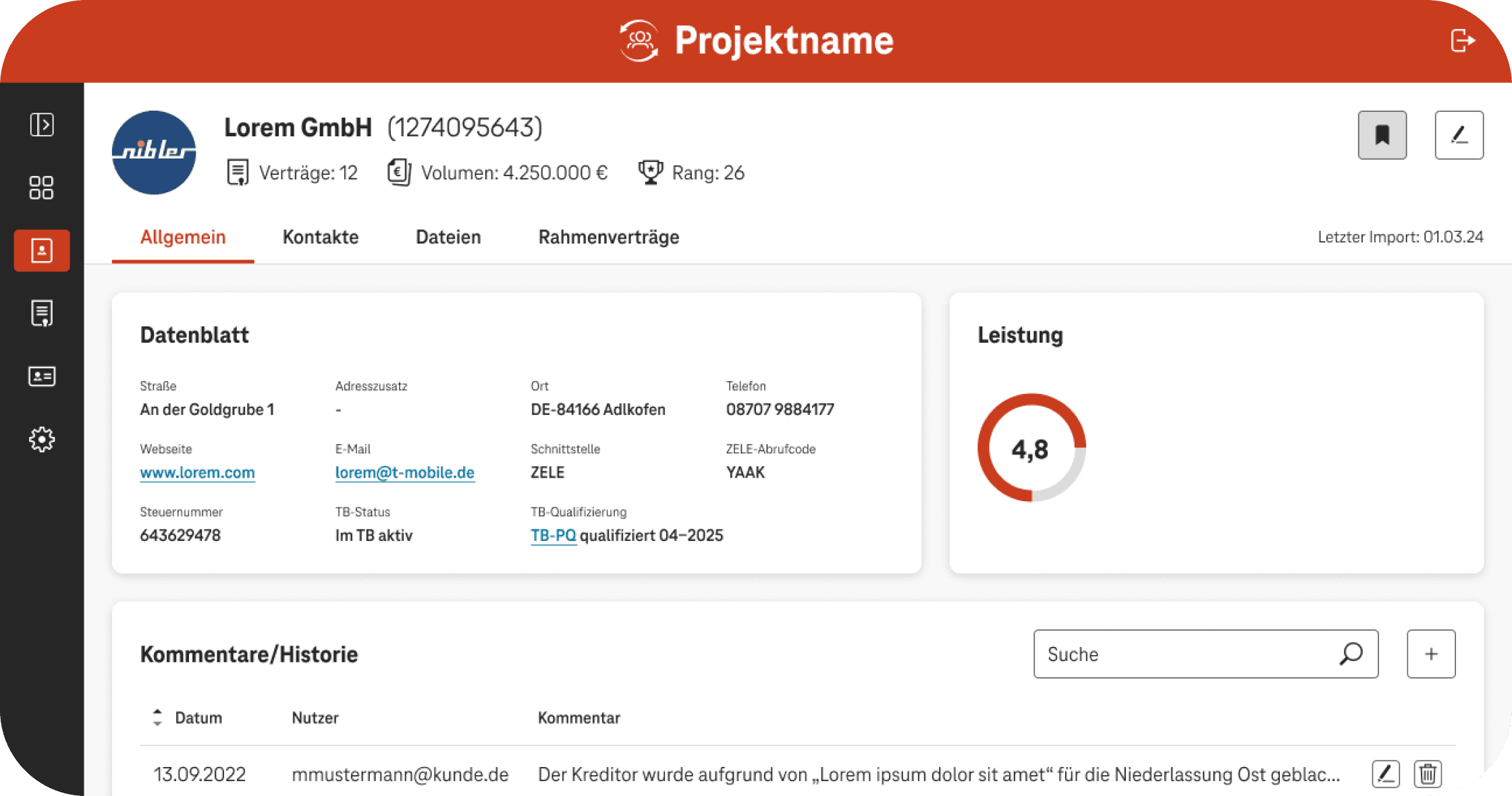Open the dashboard grid icon in sidebar
The image size is (1512, 796).
pos(42,188)
